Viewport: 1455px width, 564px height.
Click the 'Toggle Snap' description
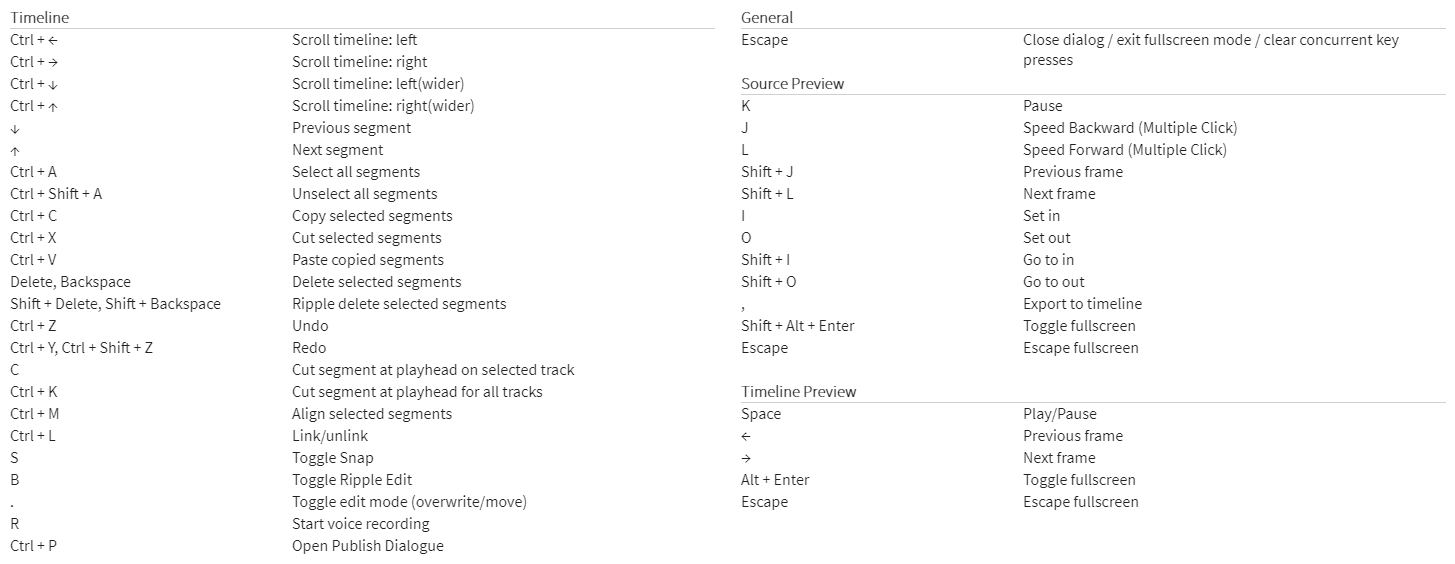pyautogui.click(x=333, y=458)
